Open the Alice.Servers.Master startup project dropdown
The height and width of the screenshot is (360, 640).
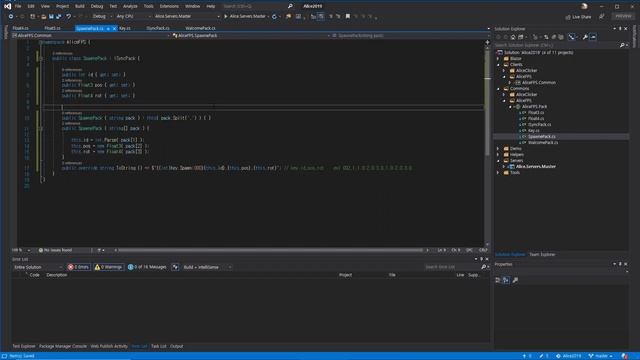[187, 16]
